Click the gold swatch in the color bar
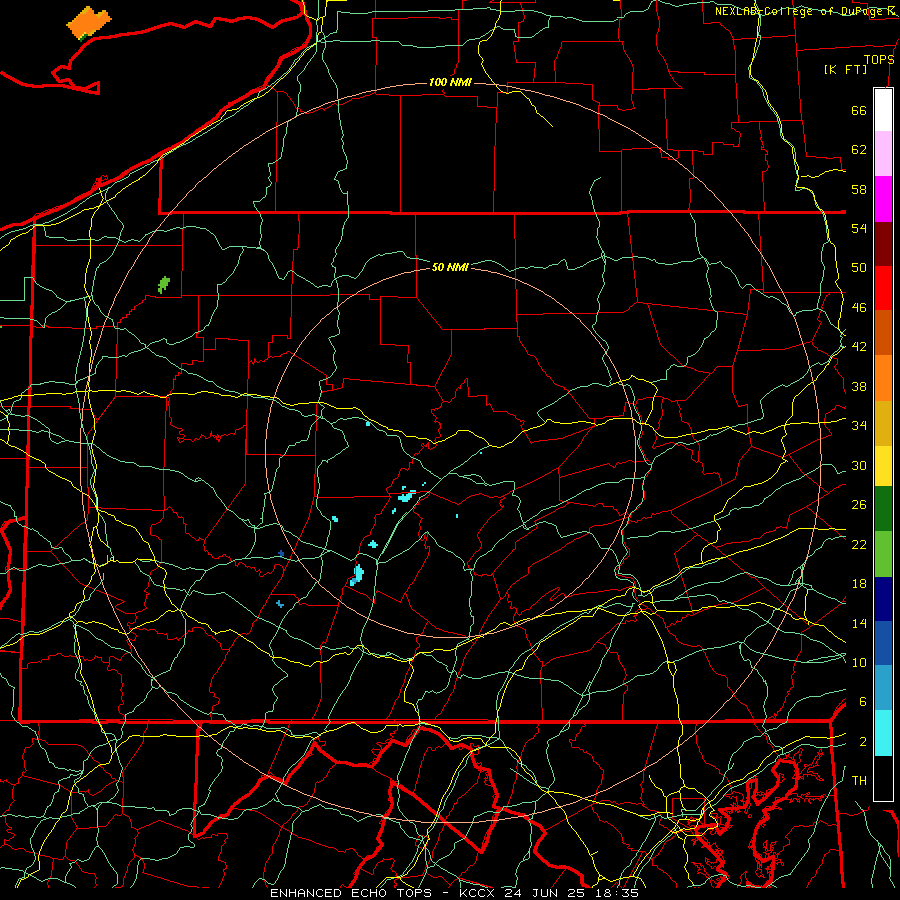900x900 pixels. 883,423
